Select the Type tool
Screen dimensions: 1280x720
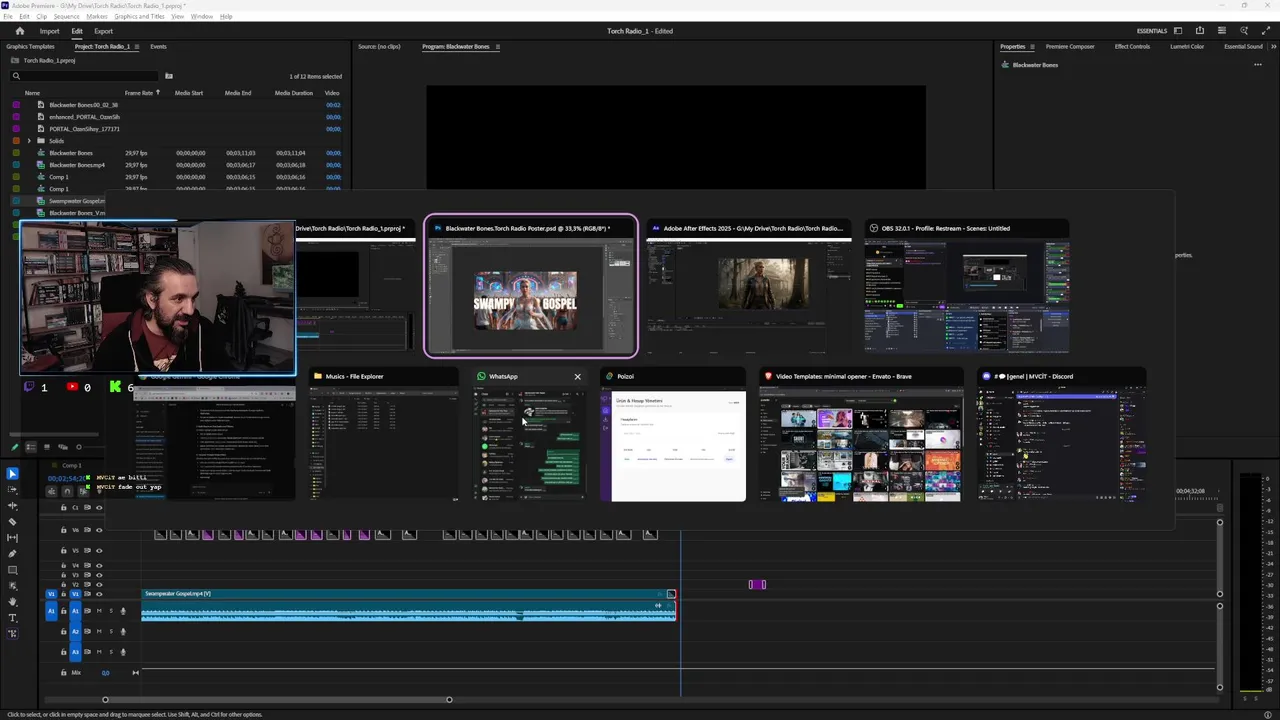click(x=12, y=617)
